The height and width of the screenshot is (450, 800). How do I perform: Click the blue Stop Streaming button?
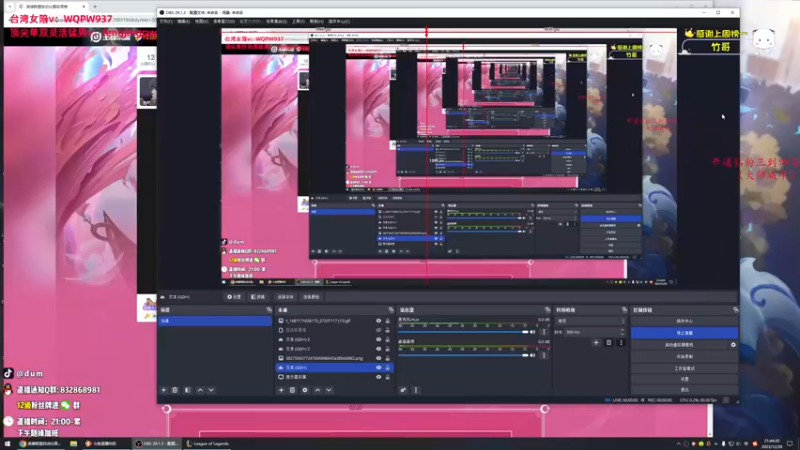click(684, 333)
